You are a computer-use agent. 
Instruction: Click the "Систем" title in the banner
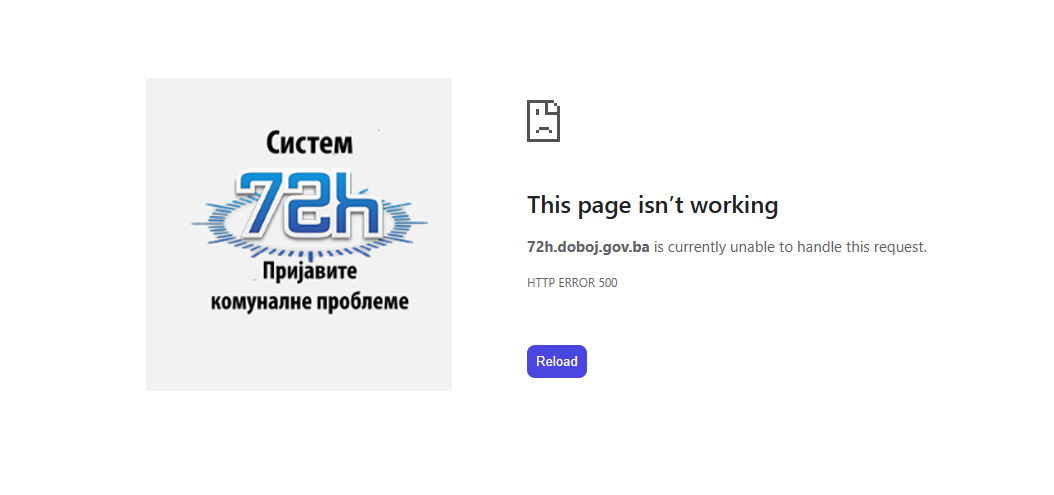coord(309,143)
